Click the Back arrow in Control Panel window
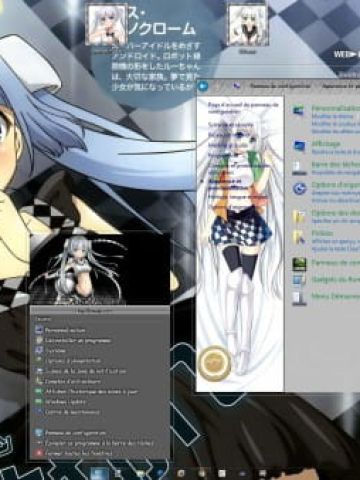This screenshot has height=480, width=360. pyautogui.click(x=203, y=86)
